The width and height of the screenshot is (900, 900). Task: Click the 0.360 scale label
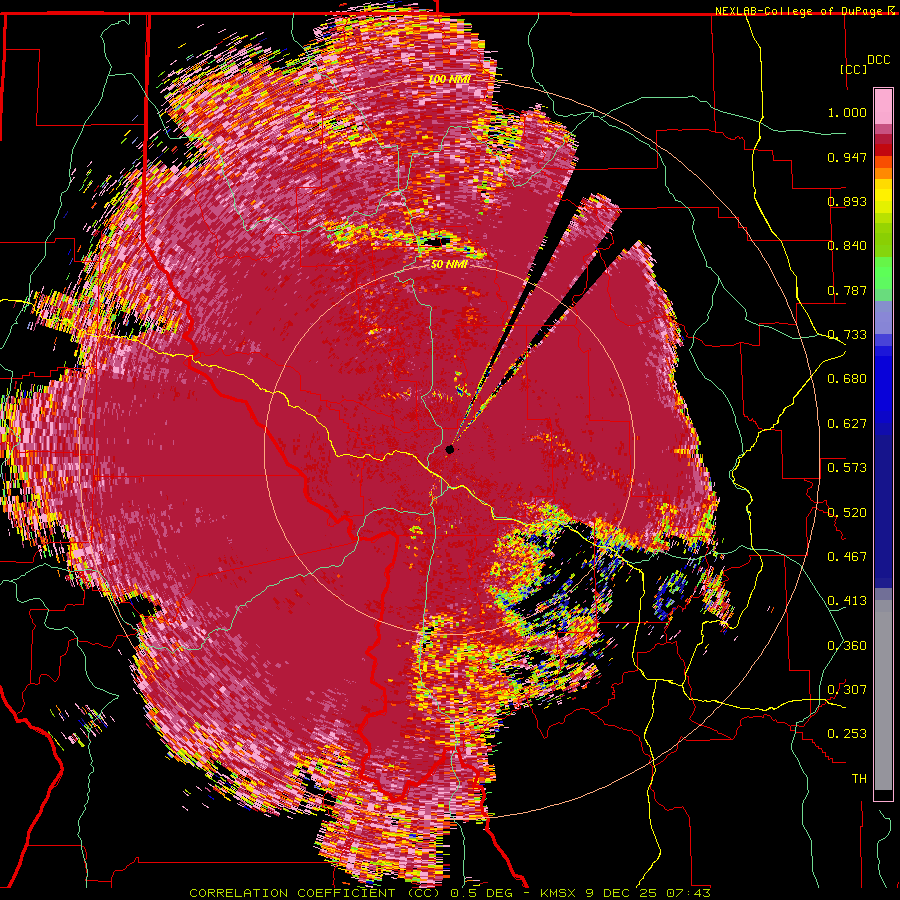847,646
